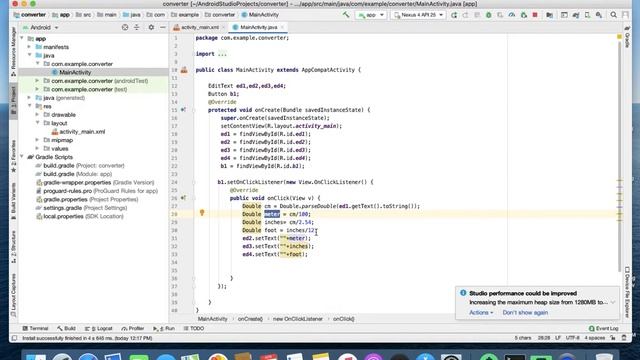640x360 pixels.
Task: Click the onCreate() breadcrumb at editor bottom
Action: 250,319
